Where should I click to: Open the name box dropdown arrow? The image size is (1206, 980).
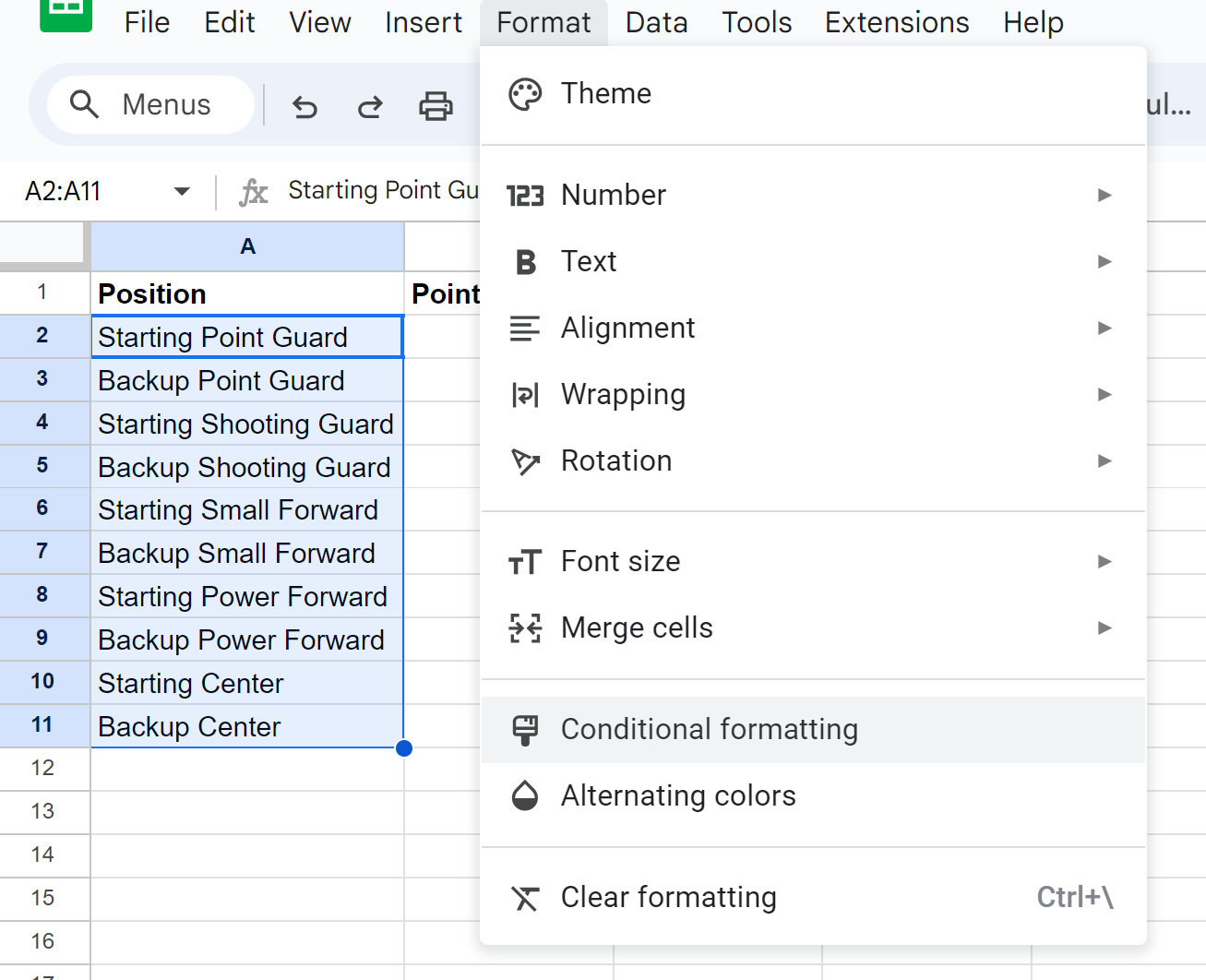coord(182,192)
